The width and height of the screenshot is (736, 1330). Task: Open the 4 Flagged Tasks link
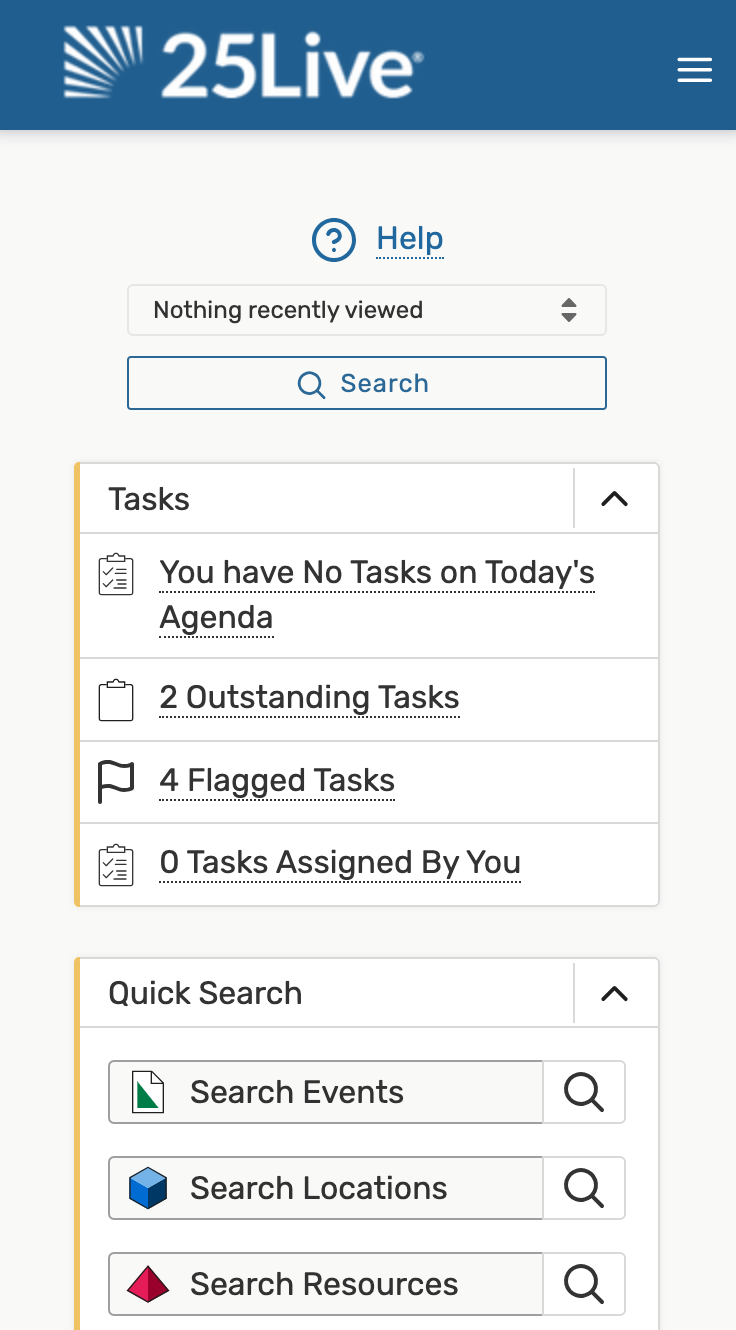(x=278, y=780)
